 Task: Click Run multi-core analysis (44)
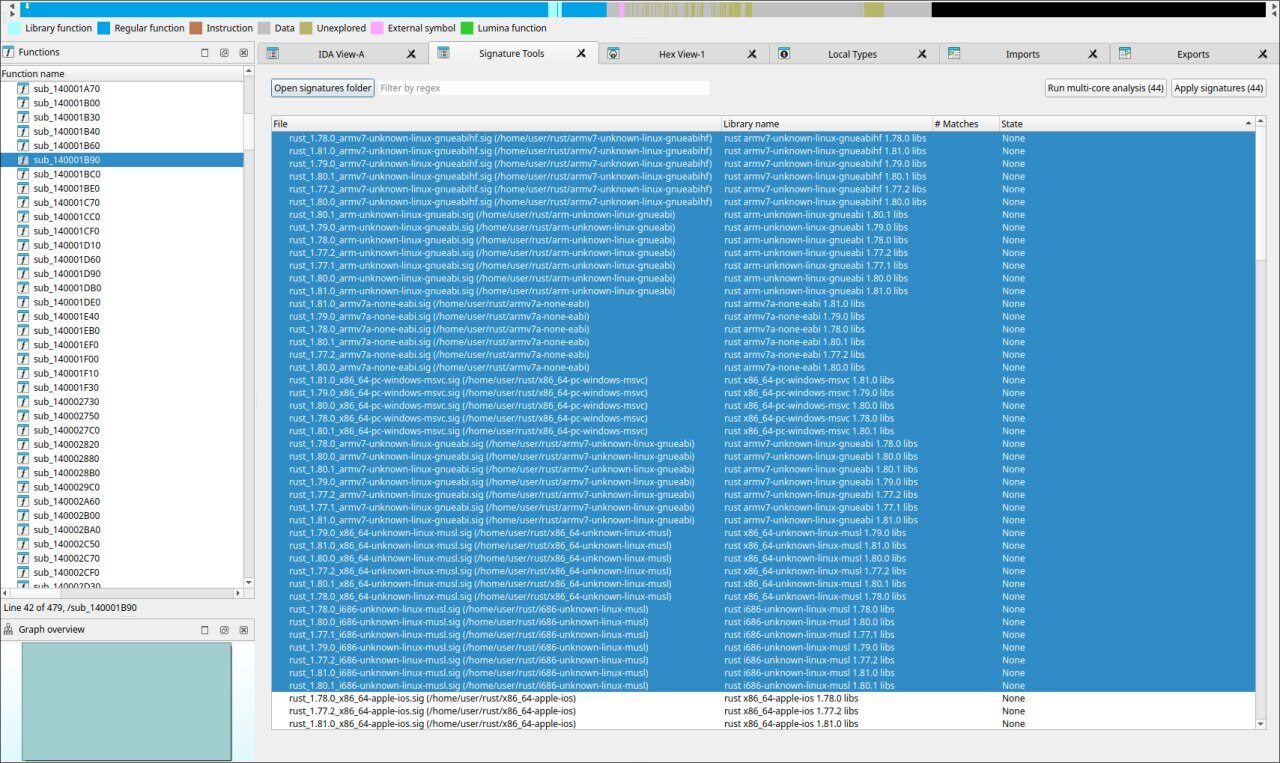coord(1104,87)
